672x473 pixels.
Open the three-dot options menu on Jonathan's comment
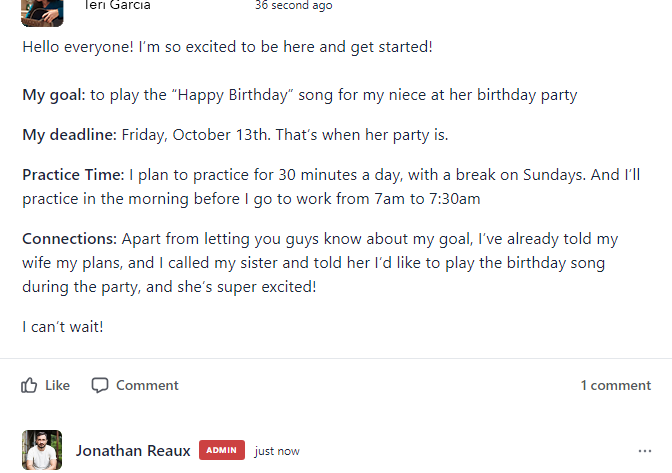pos(645,451)
